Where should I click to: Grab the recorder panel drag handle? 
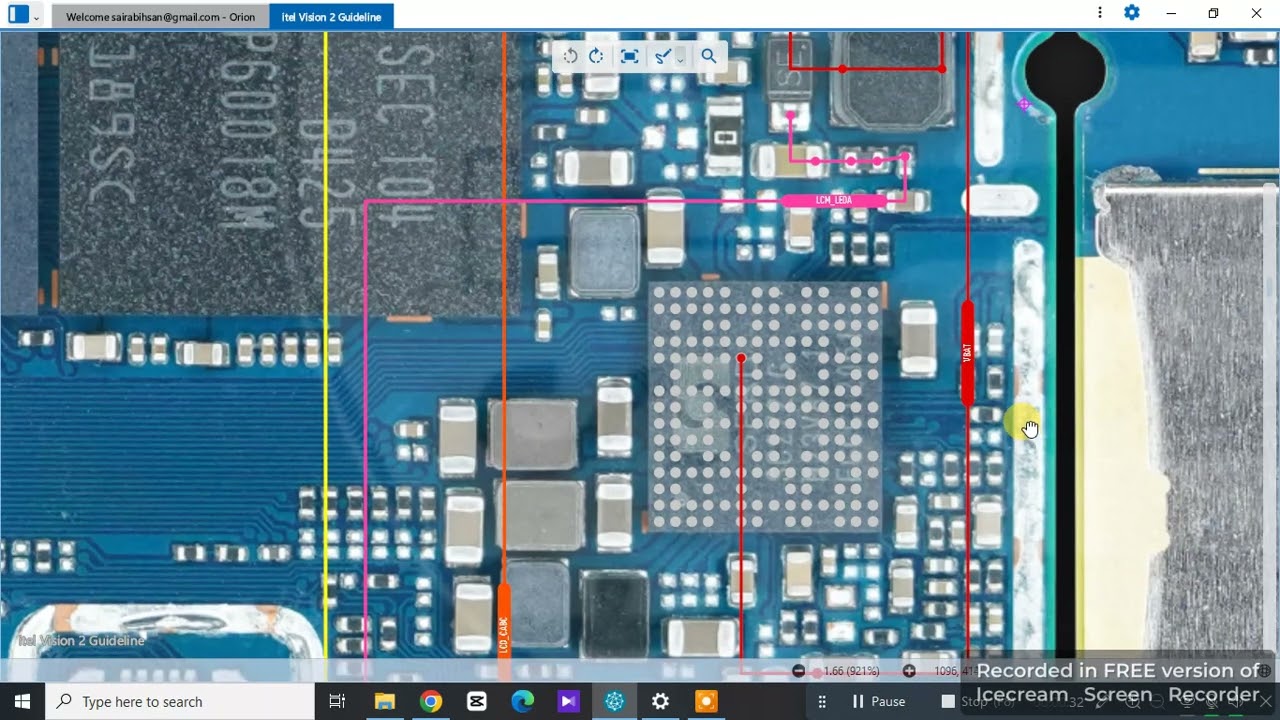[x=822, y=702]
